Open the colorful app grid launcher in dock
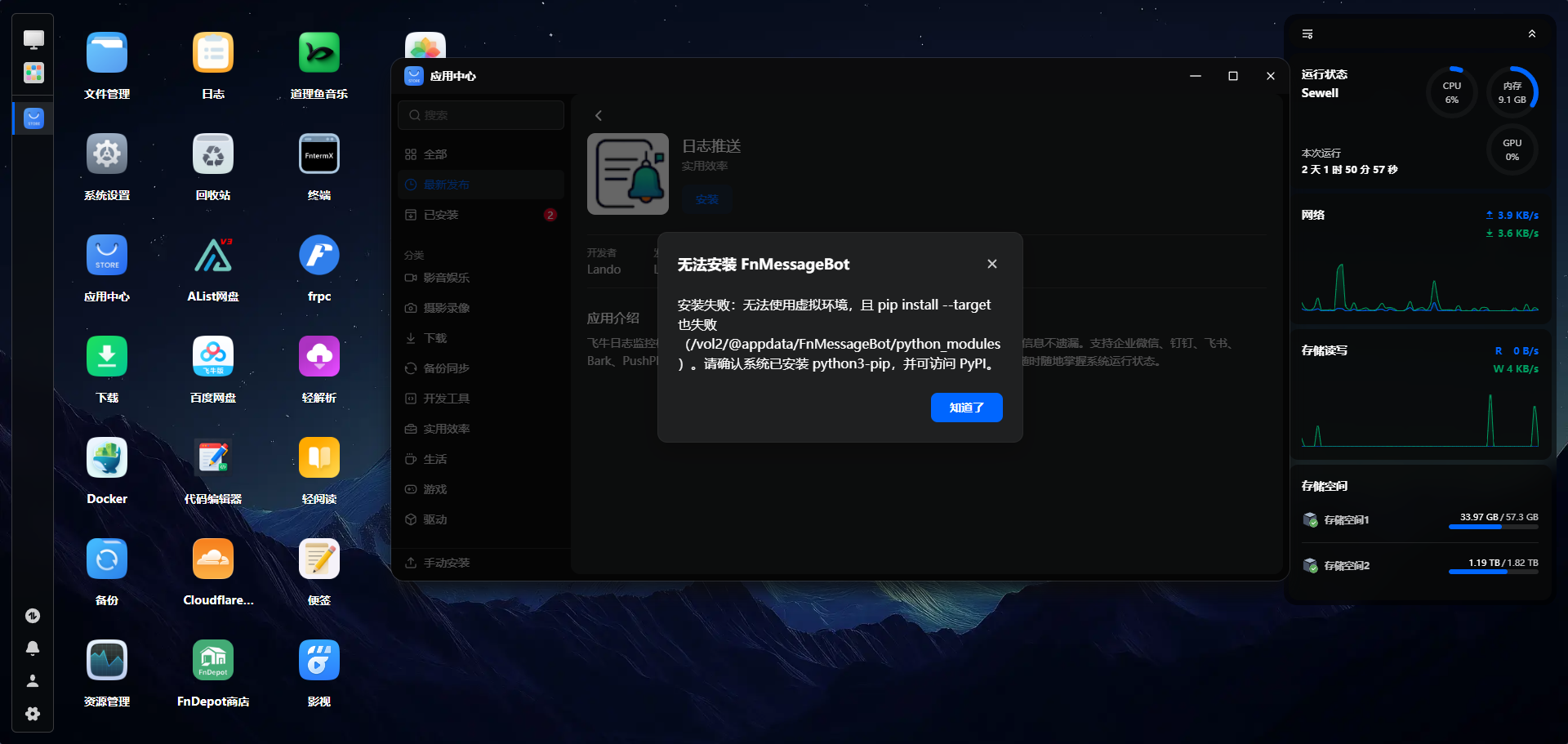The image size is (1568, 744). (33, 73)
